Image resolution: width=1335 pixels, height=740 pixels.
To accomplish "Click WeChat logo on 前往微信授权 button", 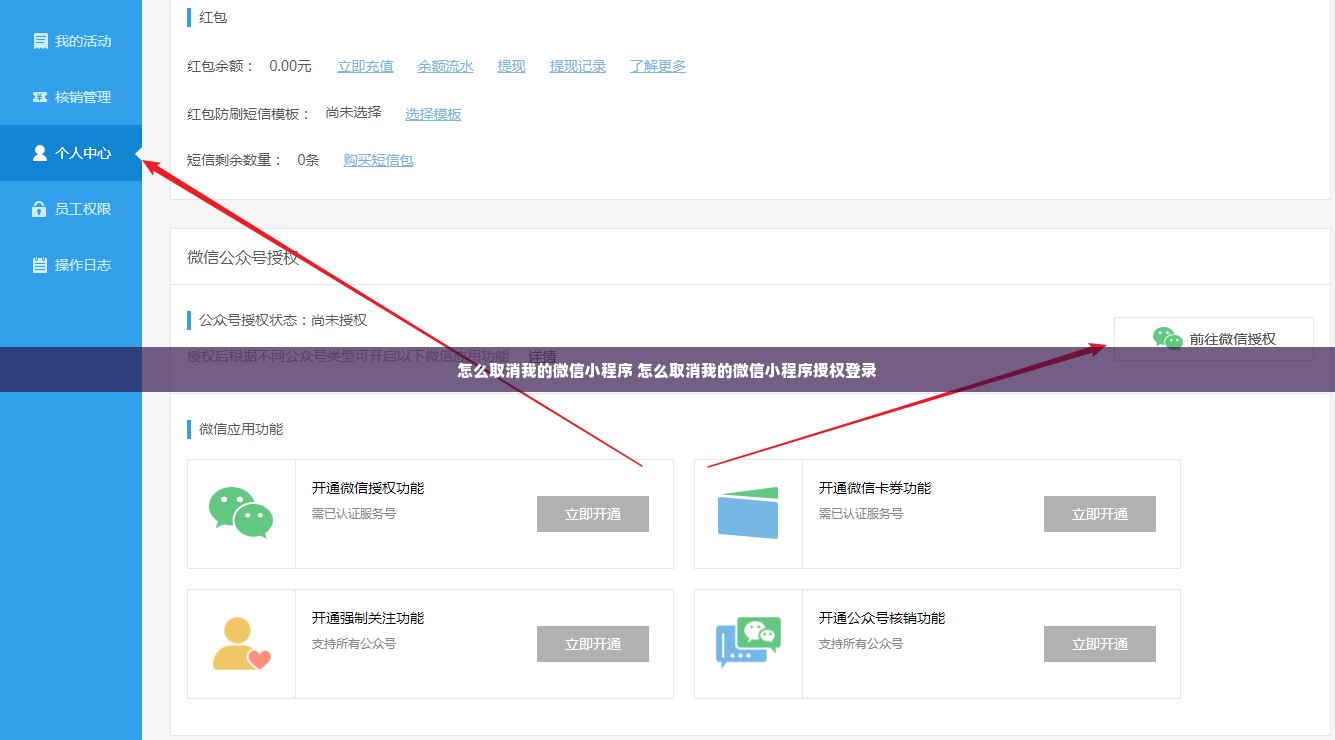I will tap(1167, 338).
